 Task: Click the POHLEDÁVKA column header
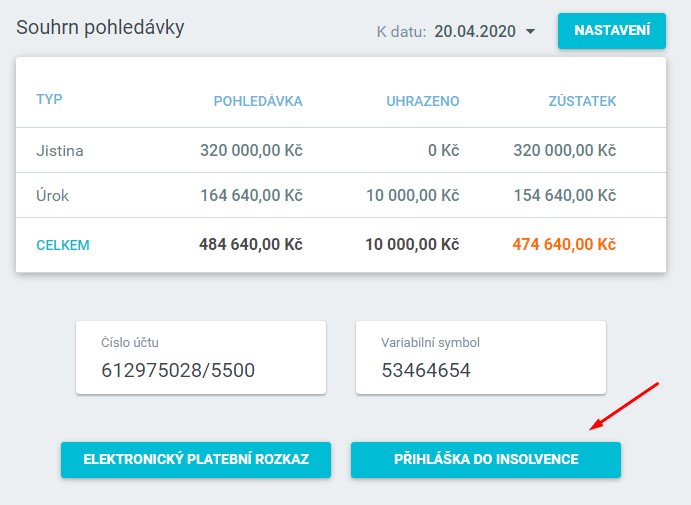pyautogui.click(x=258, y=101)
